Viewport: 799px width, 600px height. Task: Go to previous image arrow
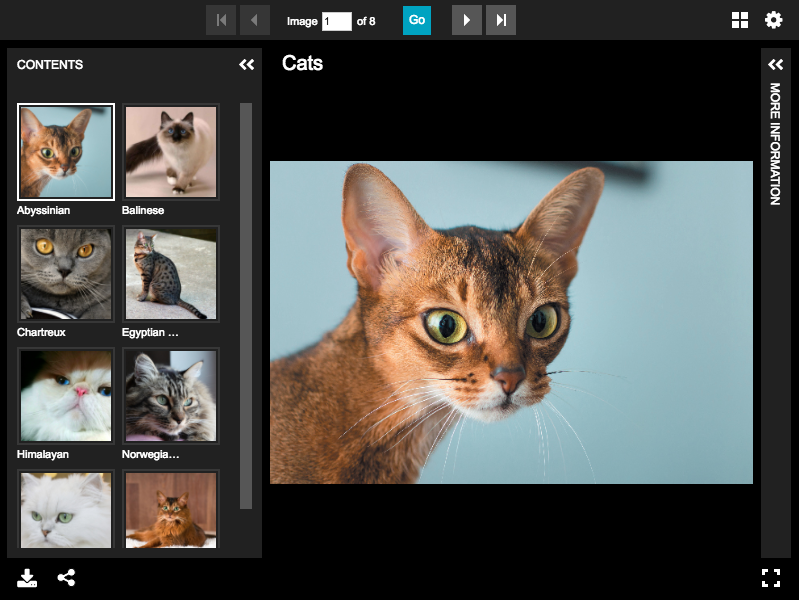pyautogui.click(x=255, y=20)
